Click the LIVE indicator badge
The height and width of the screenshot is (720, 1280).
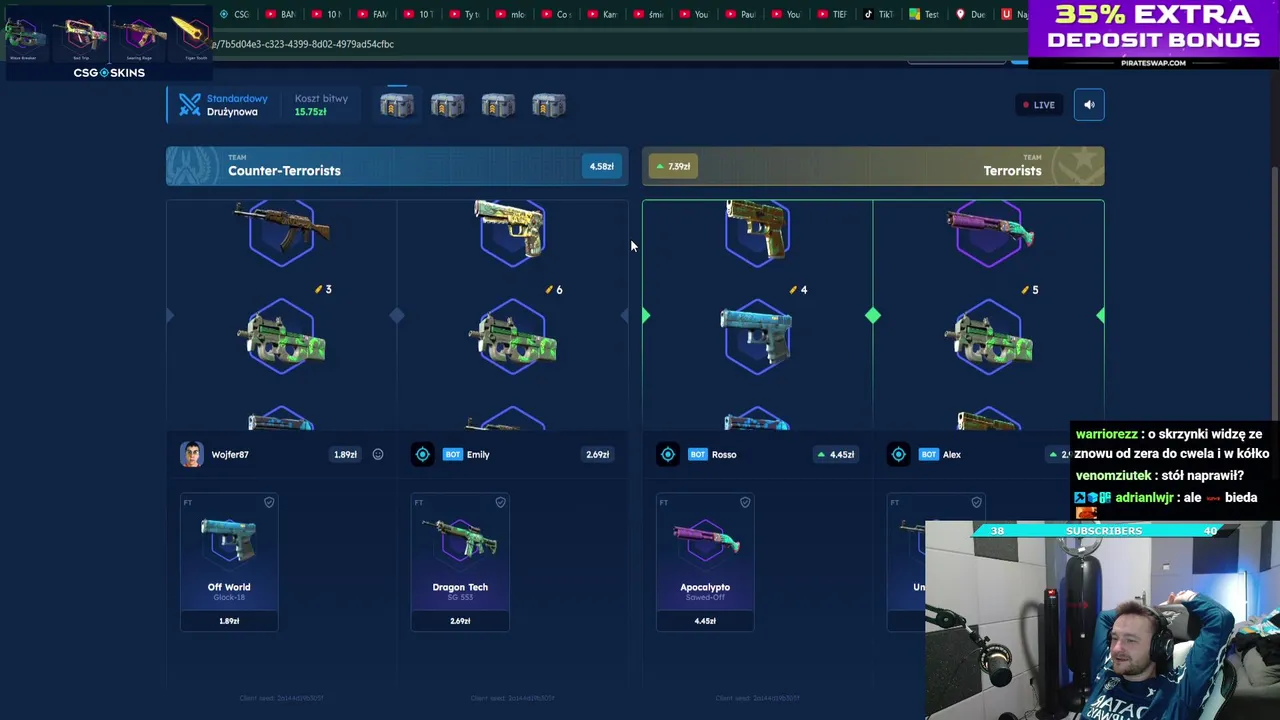pyautogui.click(x=1038, y=104)
